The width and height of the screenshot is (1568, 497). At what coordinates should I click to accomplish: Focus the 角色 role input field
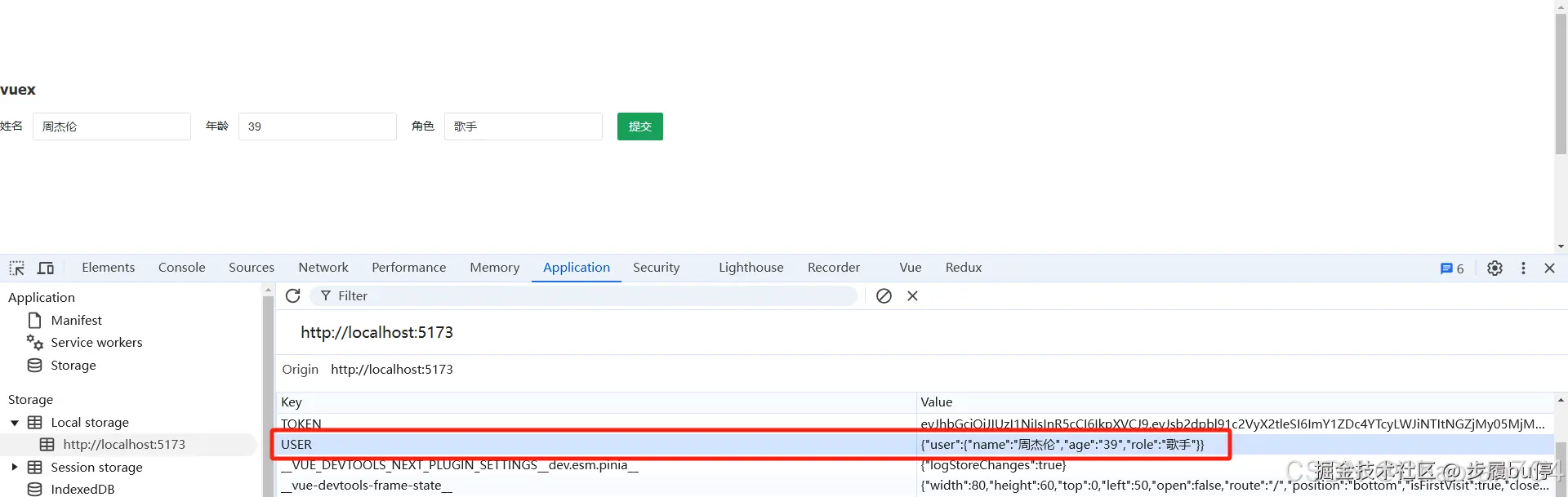point(523,126)
